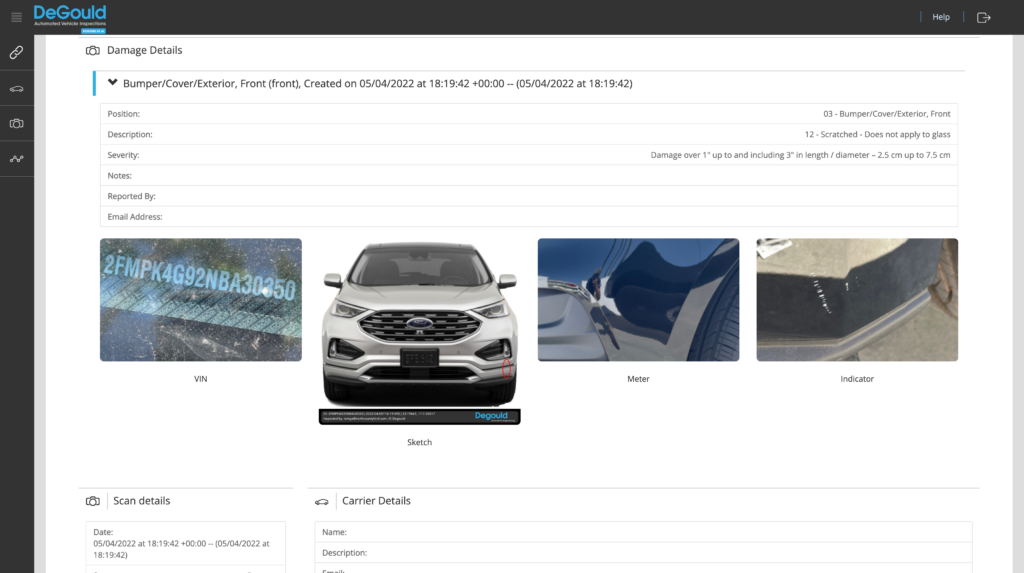Click the DeGould logo
The width and height of the screenshot is (1024, 573).
coord(70,18)
